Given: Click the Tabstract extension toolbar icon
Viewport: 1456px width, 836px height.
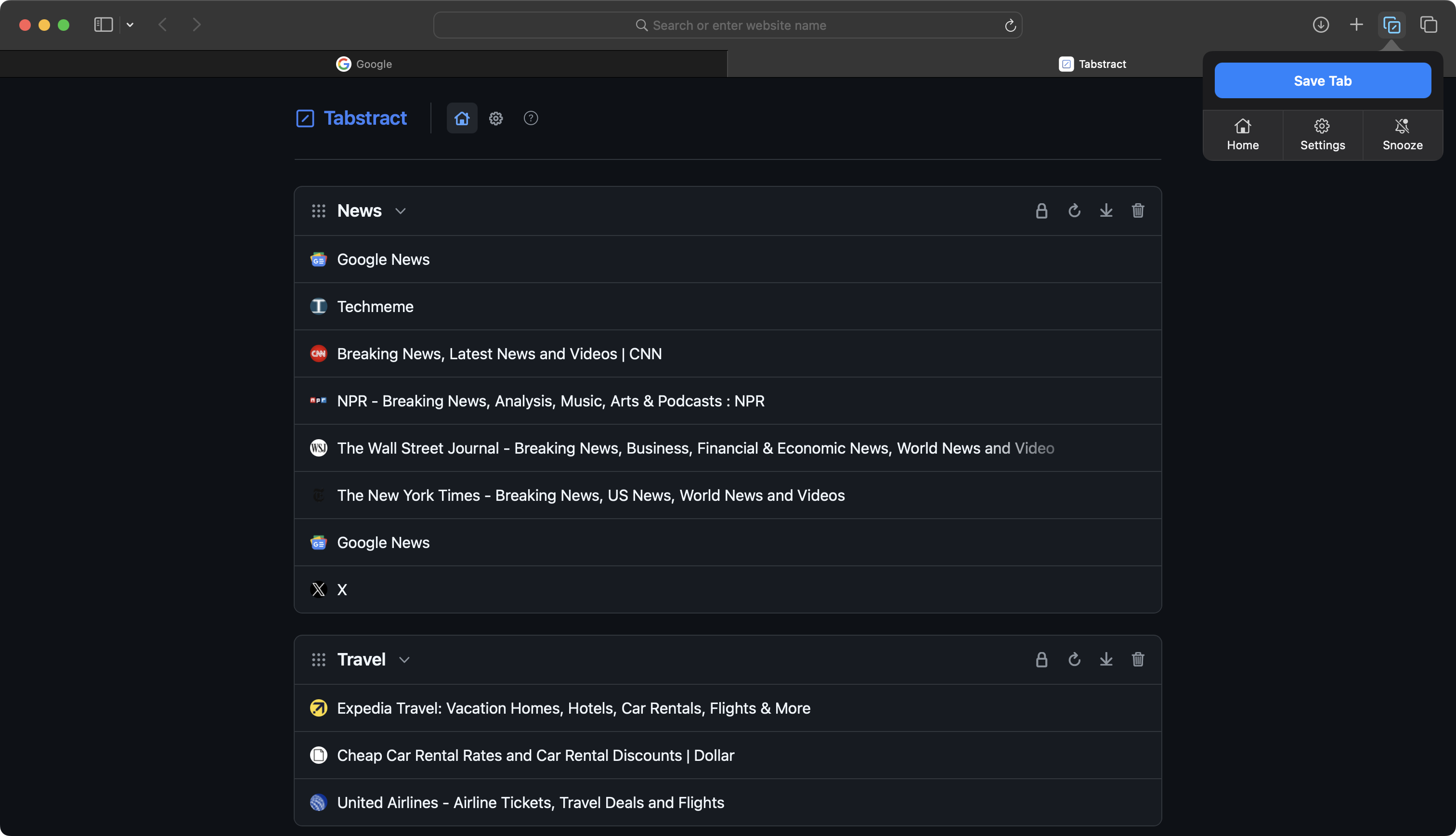Looking at the screenshot, I should click(x=1391, y=25).
